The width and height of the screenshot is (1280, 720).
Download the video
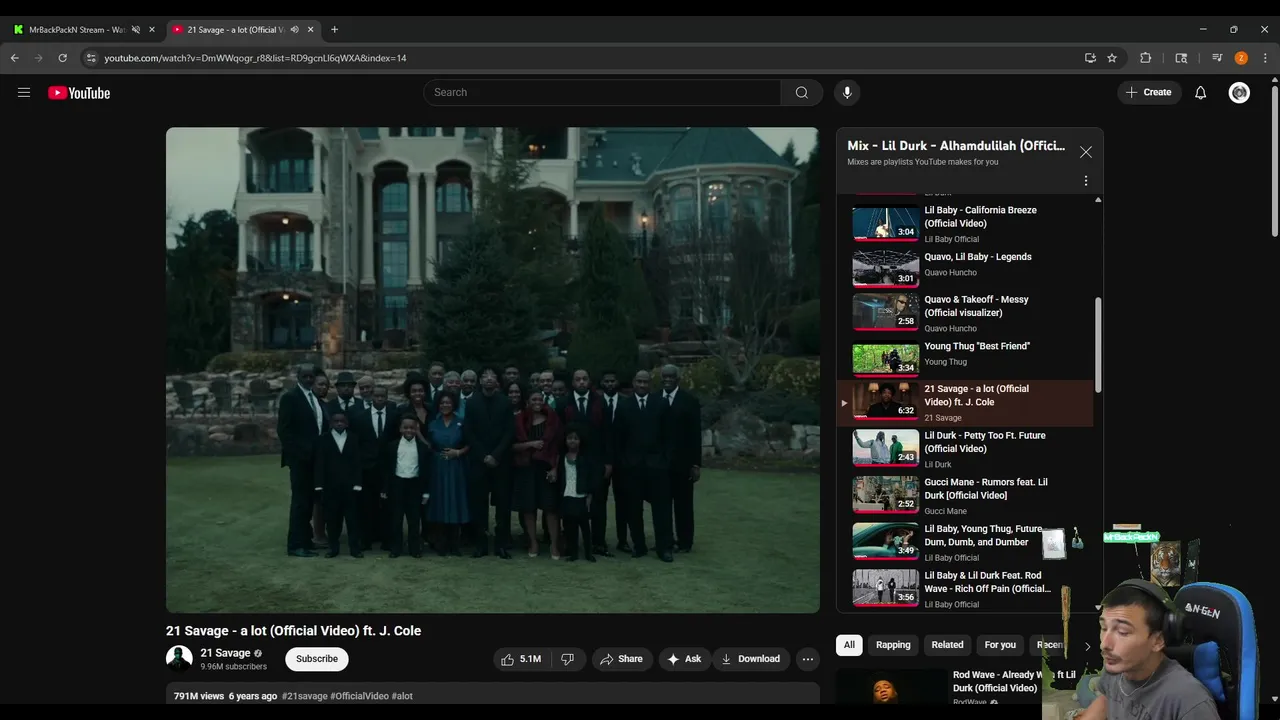tap(750, 659)
